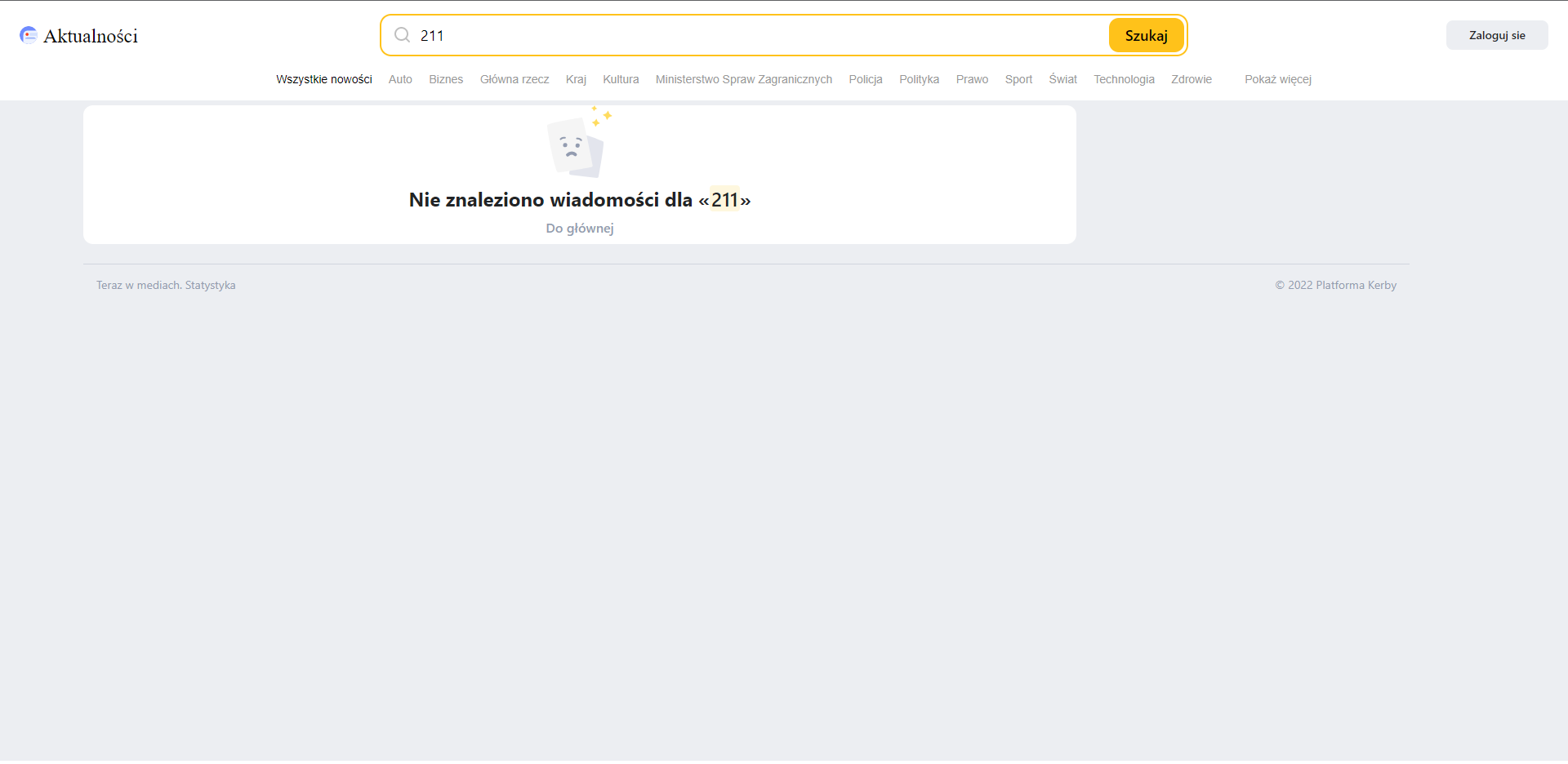The height and width of the screenshot is (764, 1568).
Task: Open the Zdrowie category
Action: [1192, 79]
